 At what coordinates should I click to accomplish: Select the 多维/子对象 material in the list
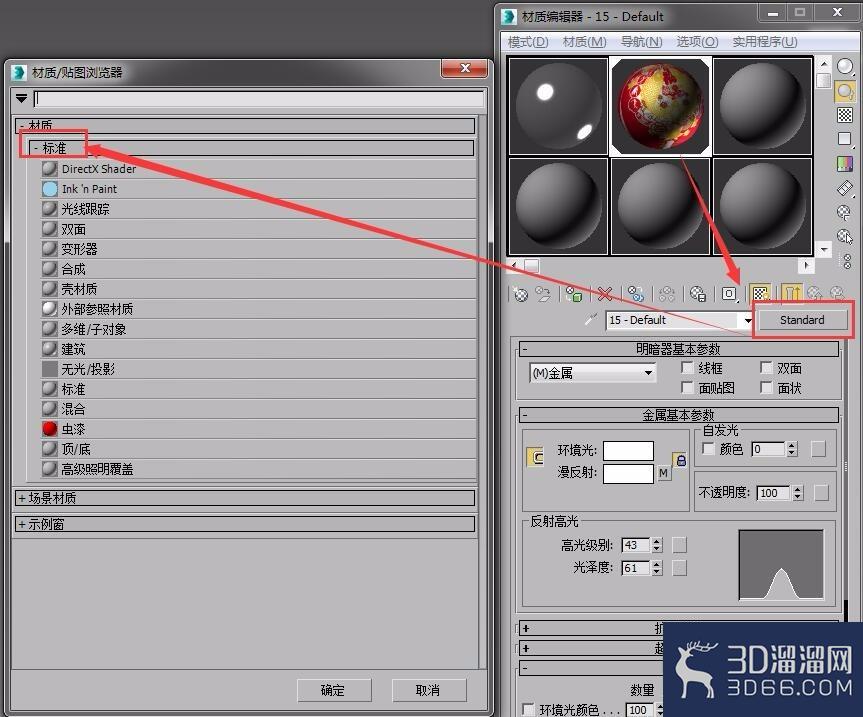click(259, 329)
